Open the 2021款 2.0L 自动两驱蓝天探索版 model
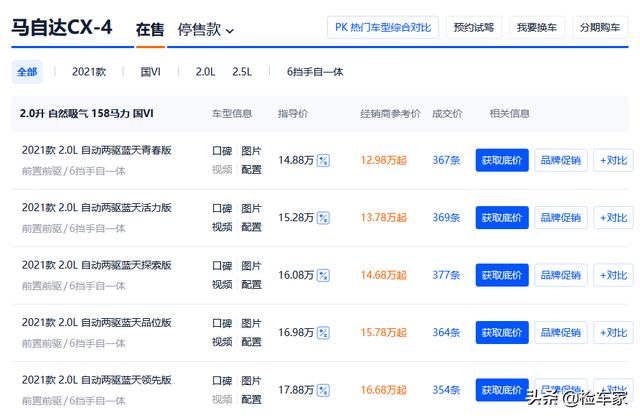Screen dimensions: 640x418 coord(97,265)
